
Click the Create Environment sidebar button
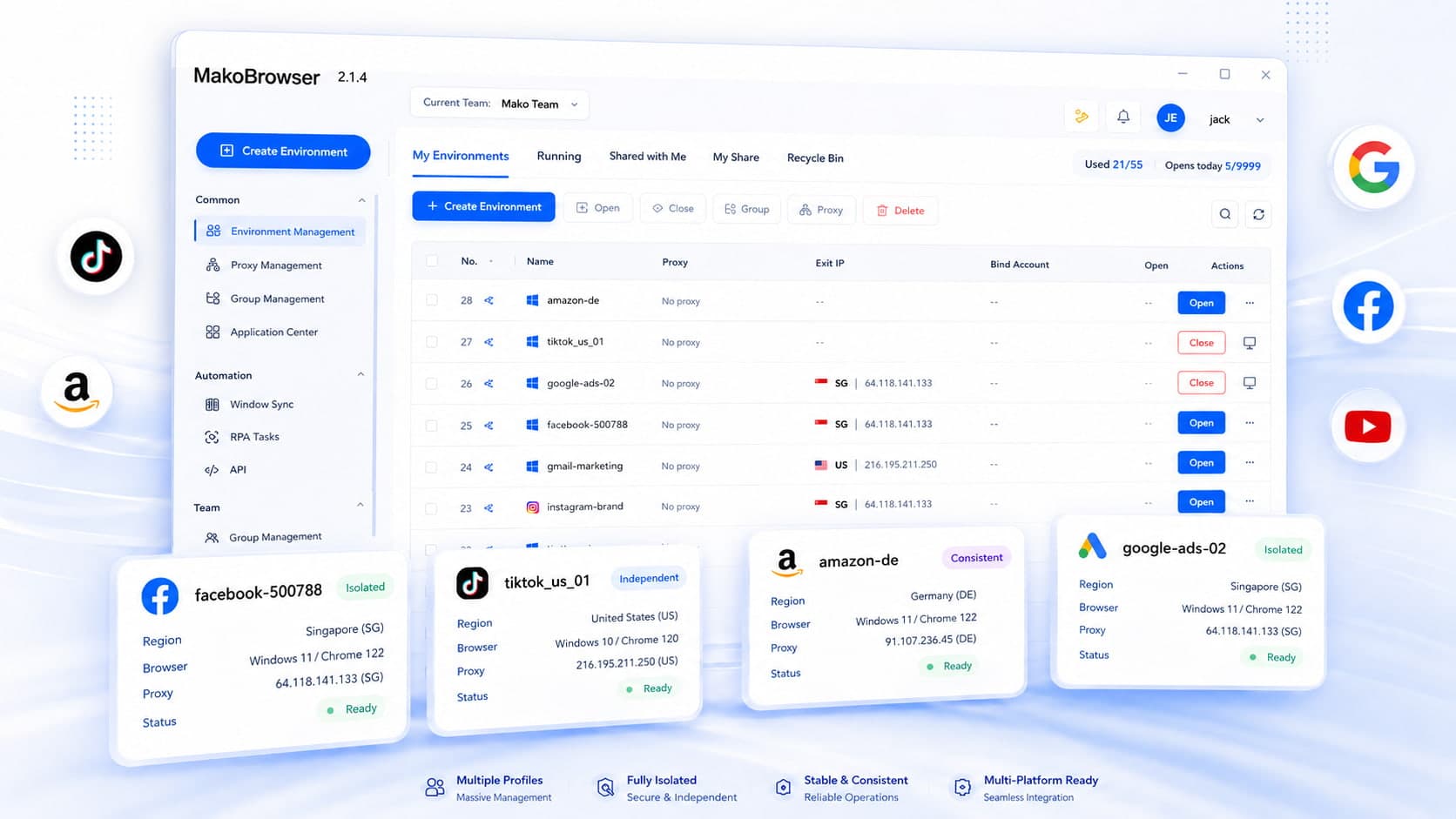283,151
